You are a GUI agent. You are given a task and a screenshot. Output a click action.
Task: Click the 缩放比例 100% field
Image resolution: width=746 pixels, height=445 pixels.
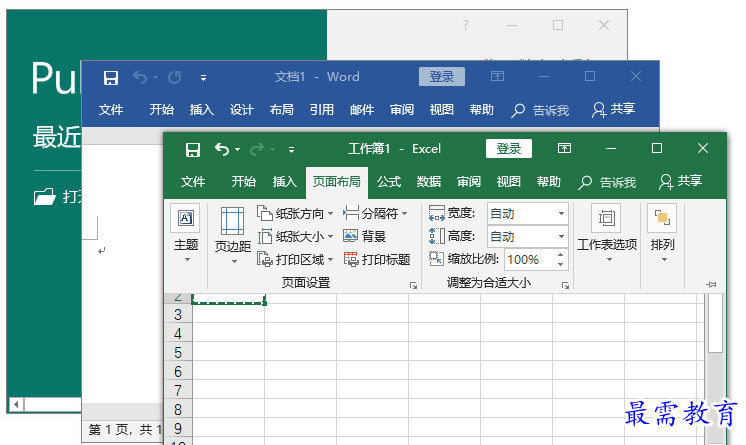(x=529, y=259)
